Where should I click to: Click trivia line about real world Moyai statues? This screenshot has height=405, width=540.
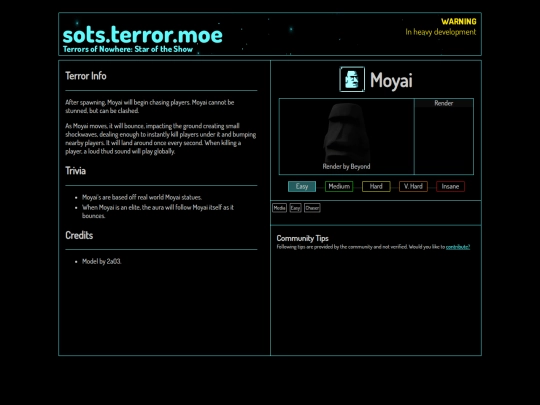142,197
